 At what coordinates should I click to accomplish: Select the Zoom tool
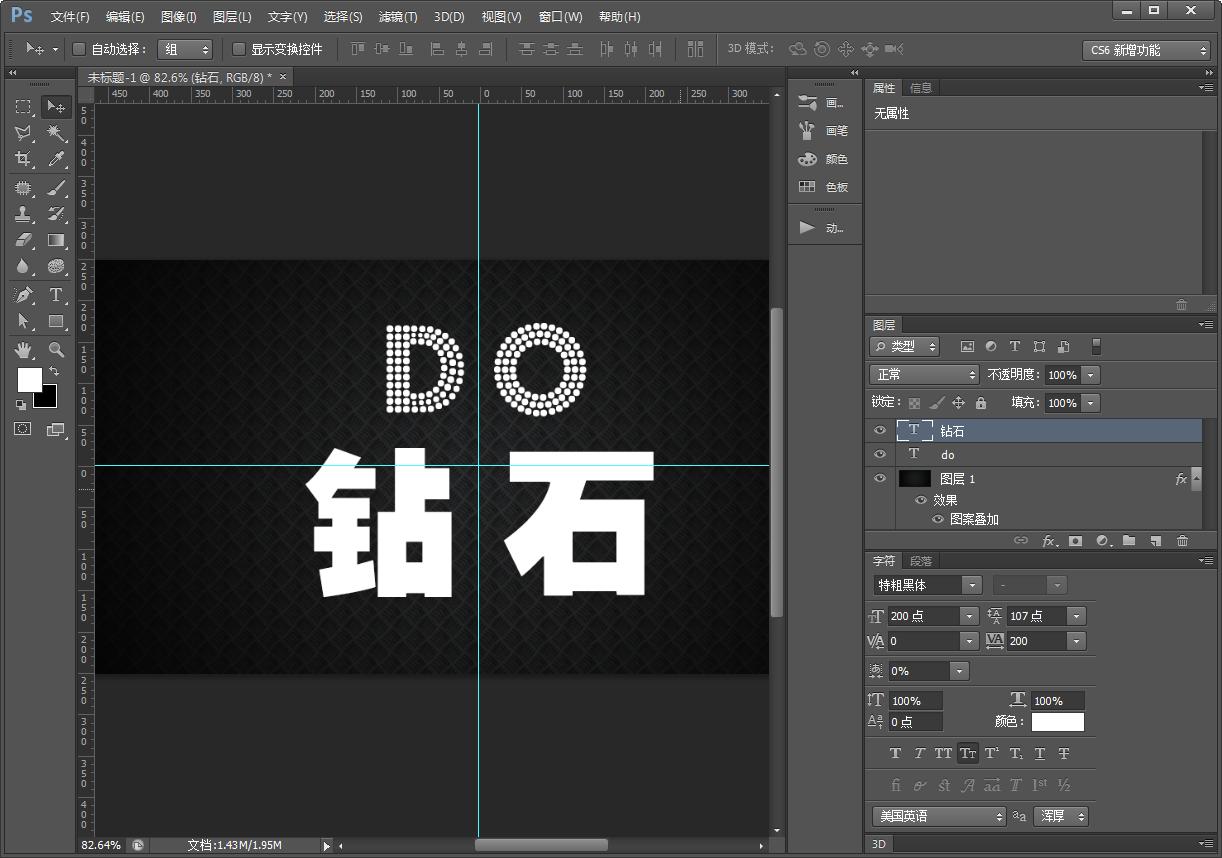(56, 350)
